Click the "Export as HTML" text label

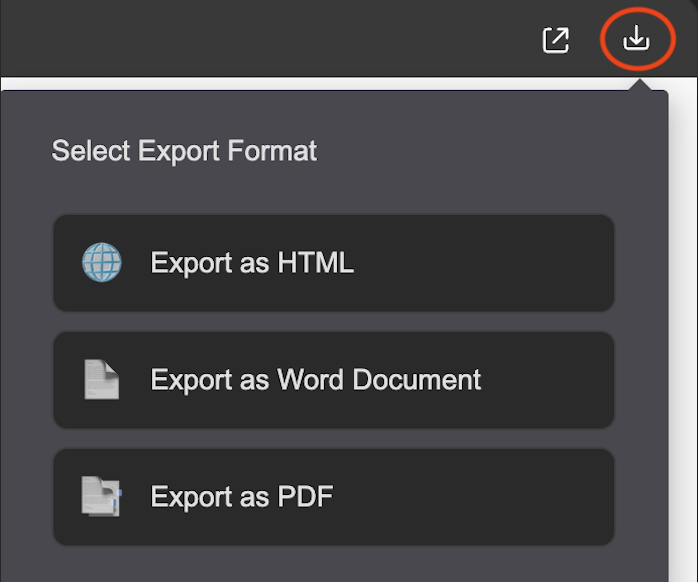(x=252, y=263)
